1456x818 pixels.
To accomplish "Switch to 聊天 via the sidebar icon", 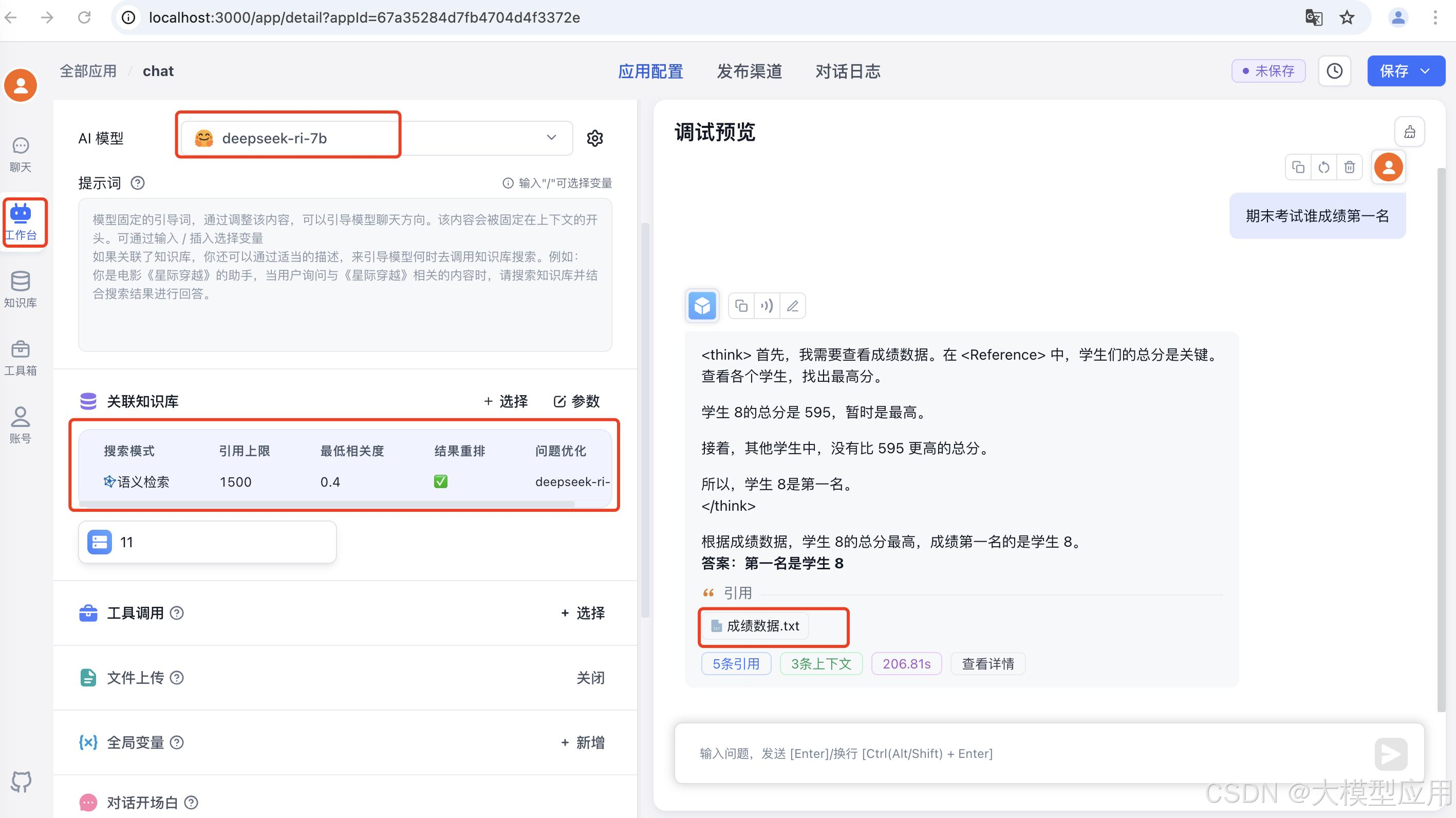I will pyautogui.click(x=21, y=154).
